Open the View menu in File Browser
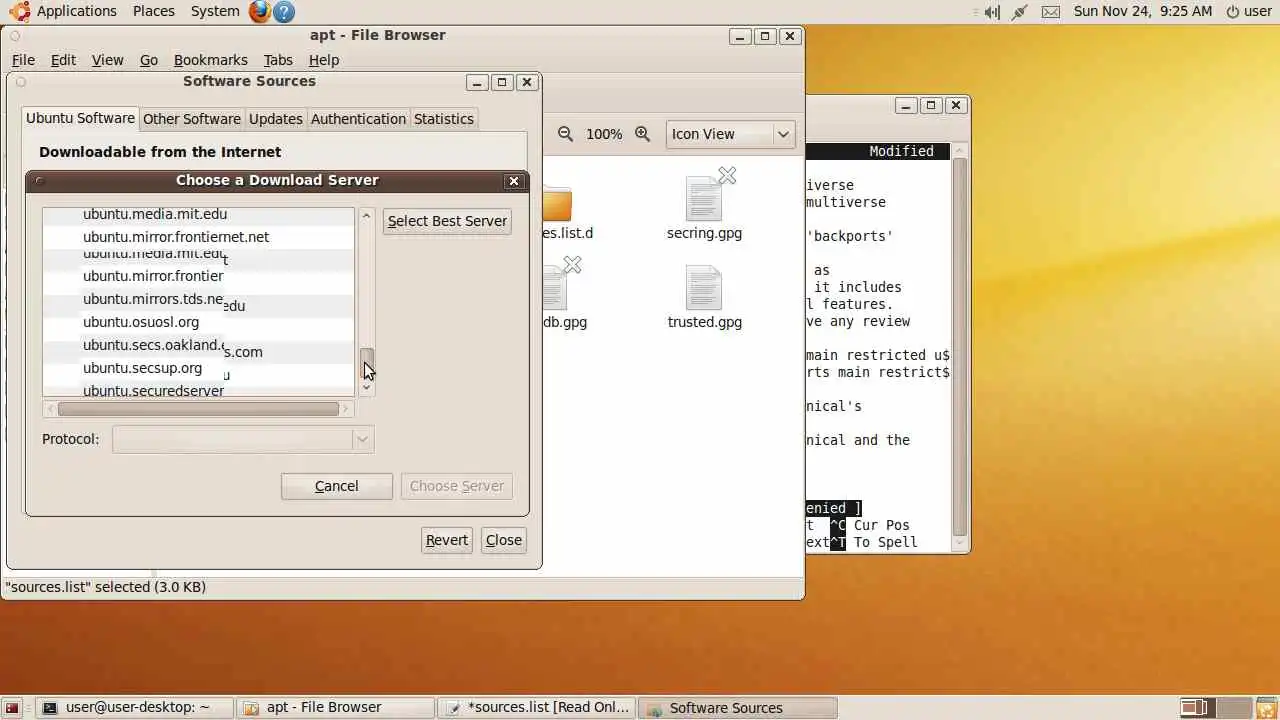1280x720 pixels. (x=107, y=60)
